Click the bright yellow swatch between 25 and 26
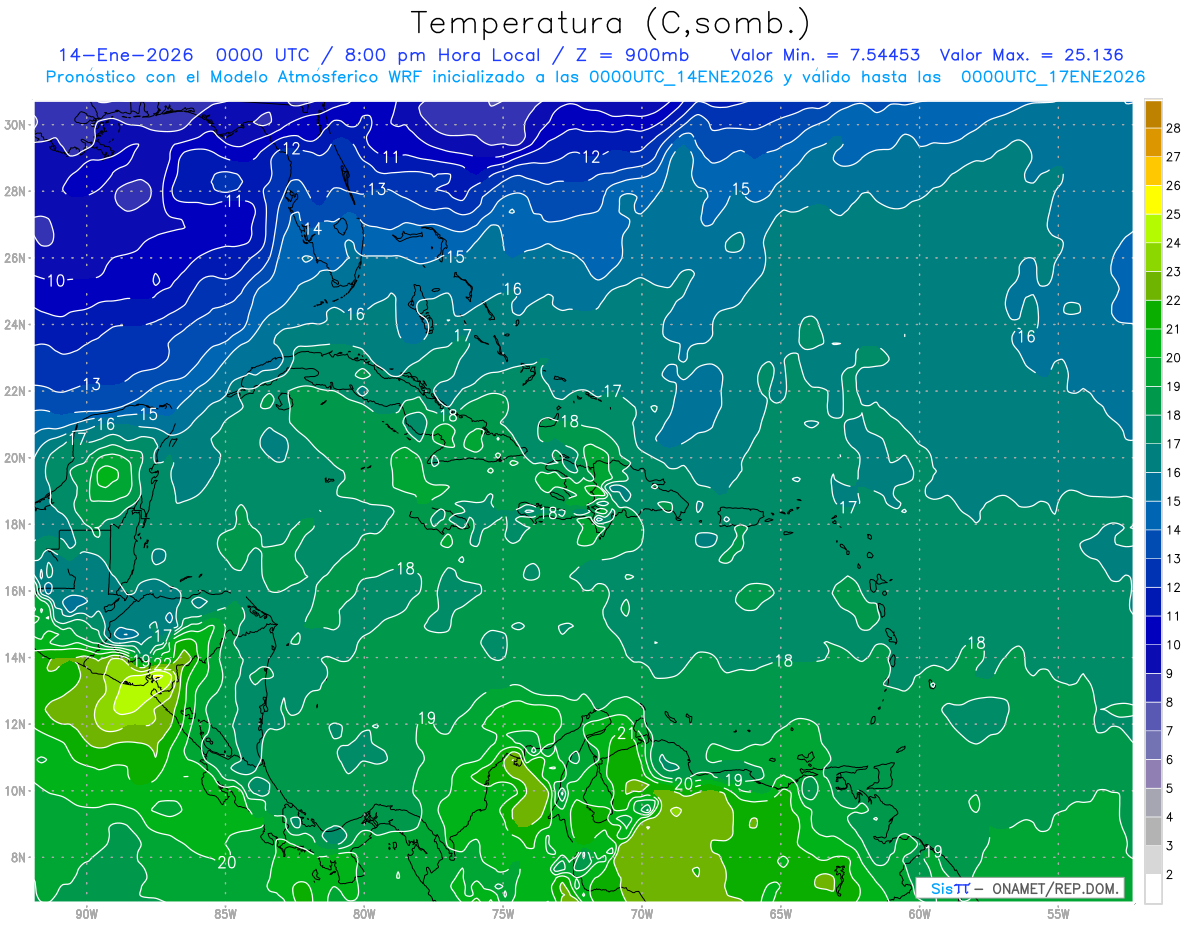Viewport: 1200px width, 927px height. pyautogui.click(x=1153, y=201)
